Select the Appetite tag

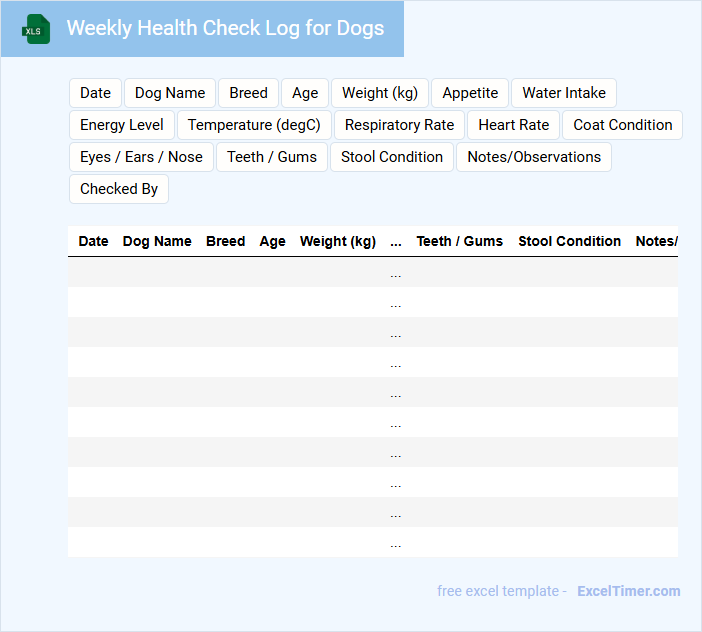point(470,93)
